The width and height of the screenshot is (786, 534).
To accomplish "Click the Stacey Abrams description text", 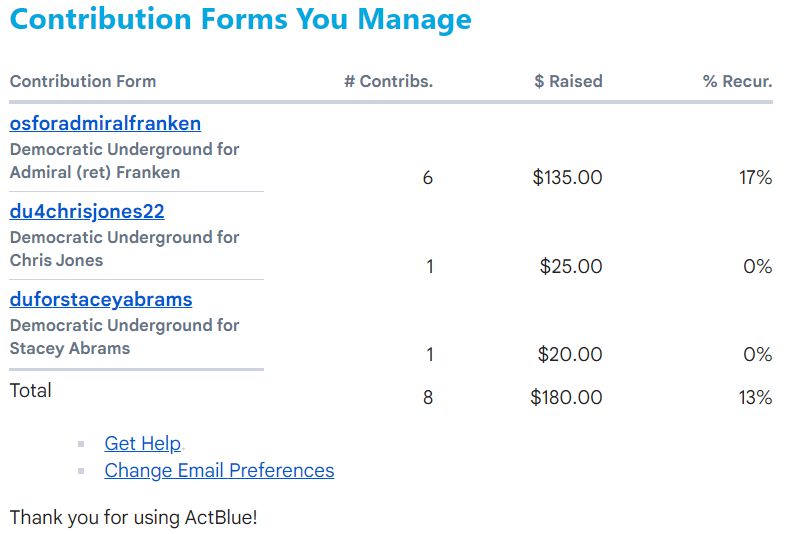I will (70, 349).
